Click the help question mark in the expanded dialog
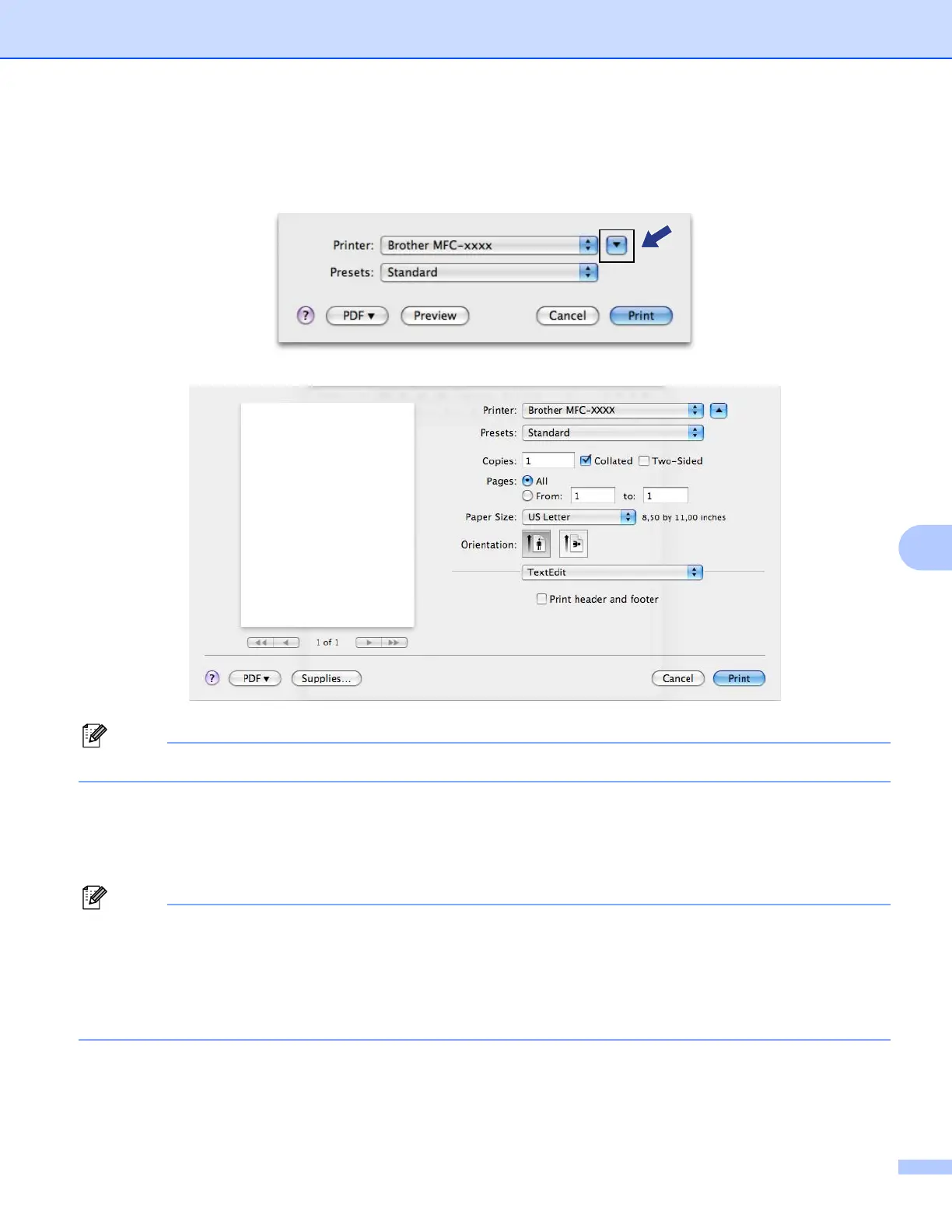 (x=212, y=678)
